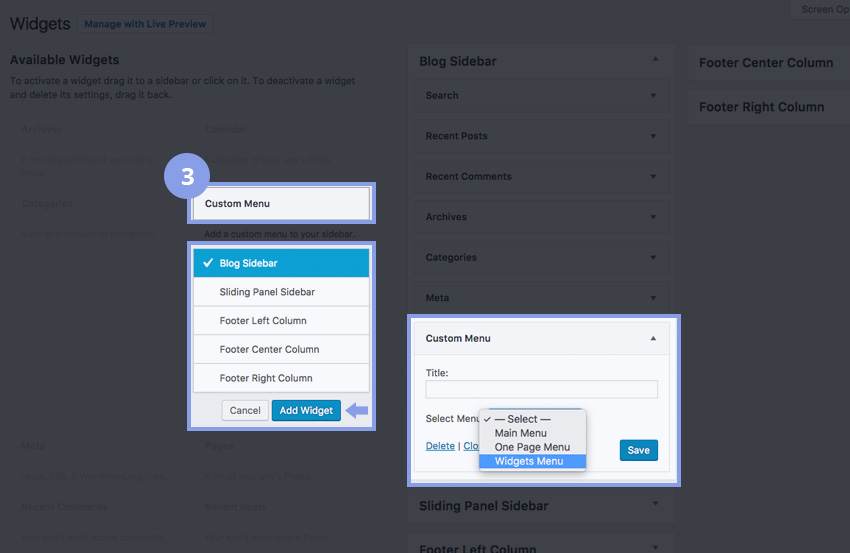
Task: Choose Sliding Panel Sidebar option
Action: point(281,292)
